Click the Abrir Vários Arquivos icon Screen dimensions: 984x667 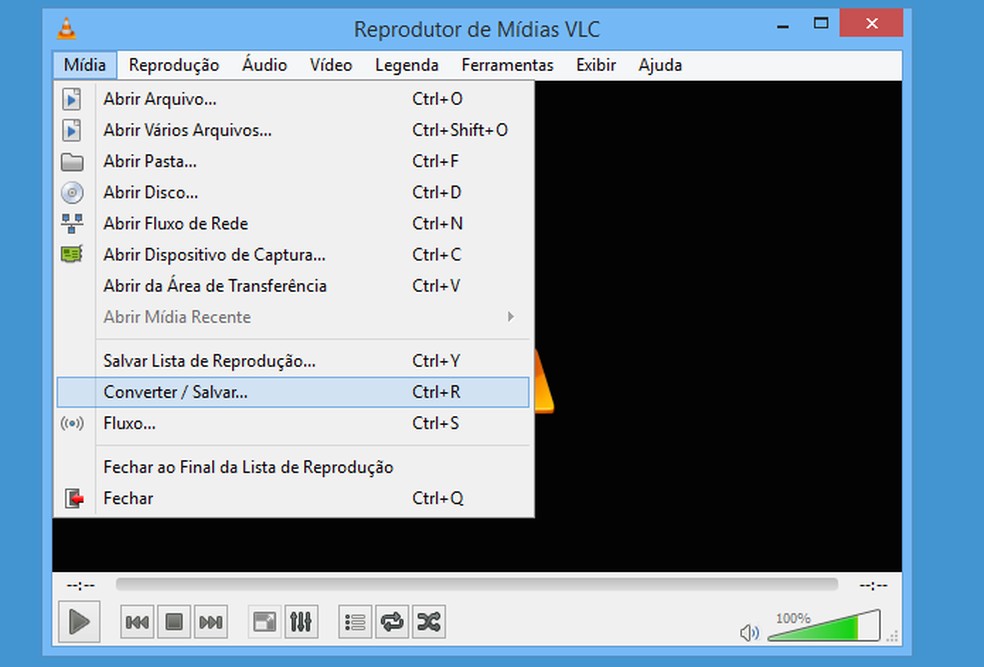(72, 131)
